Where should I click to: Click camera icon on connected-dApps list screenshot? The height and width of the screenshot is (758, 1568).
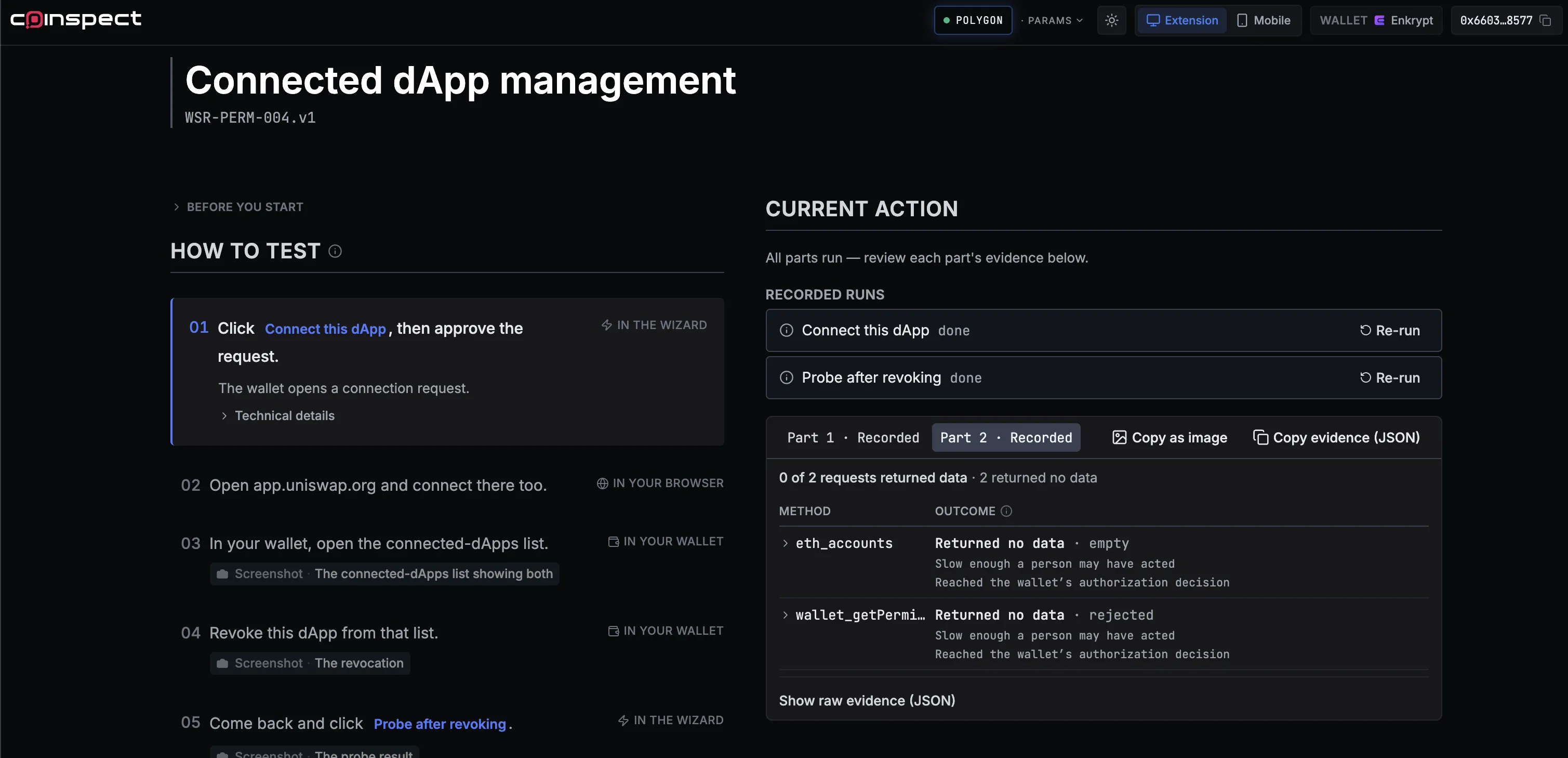(222, 574)
